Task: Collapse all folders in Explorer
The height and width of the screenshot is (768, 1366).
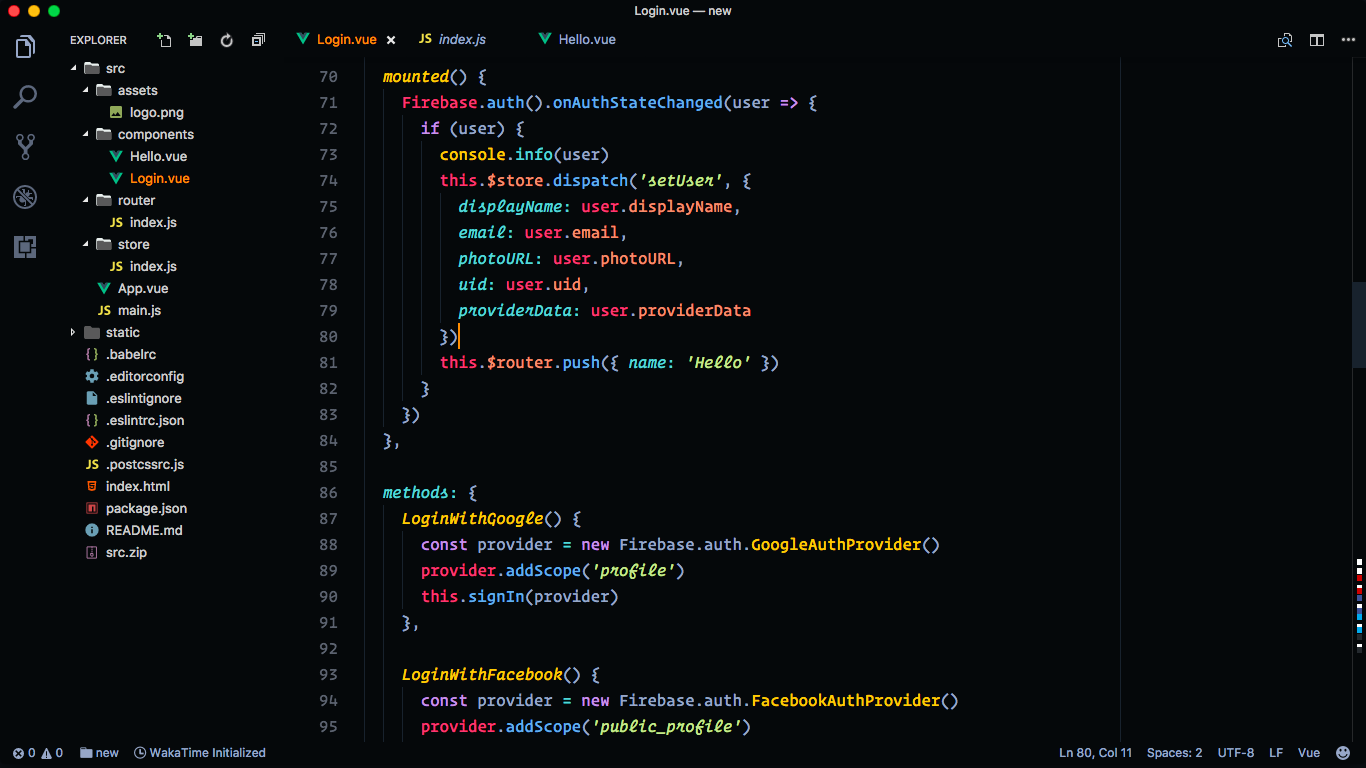Action: pos(258,40)
